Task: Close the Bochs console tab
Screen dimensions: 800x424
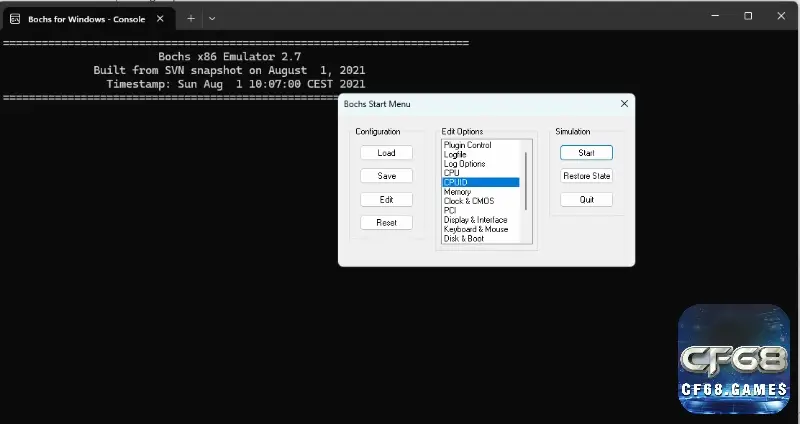Action: (160, 19)
